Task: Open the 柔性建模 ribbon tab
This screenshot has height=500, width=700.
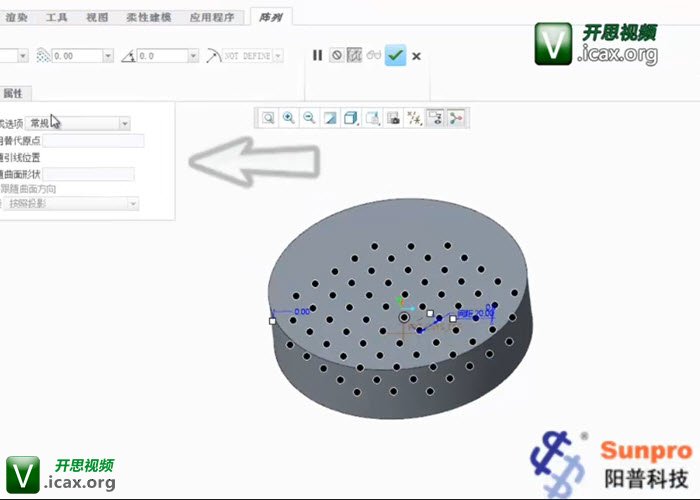Action: point(149,17)
